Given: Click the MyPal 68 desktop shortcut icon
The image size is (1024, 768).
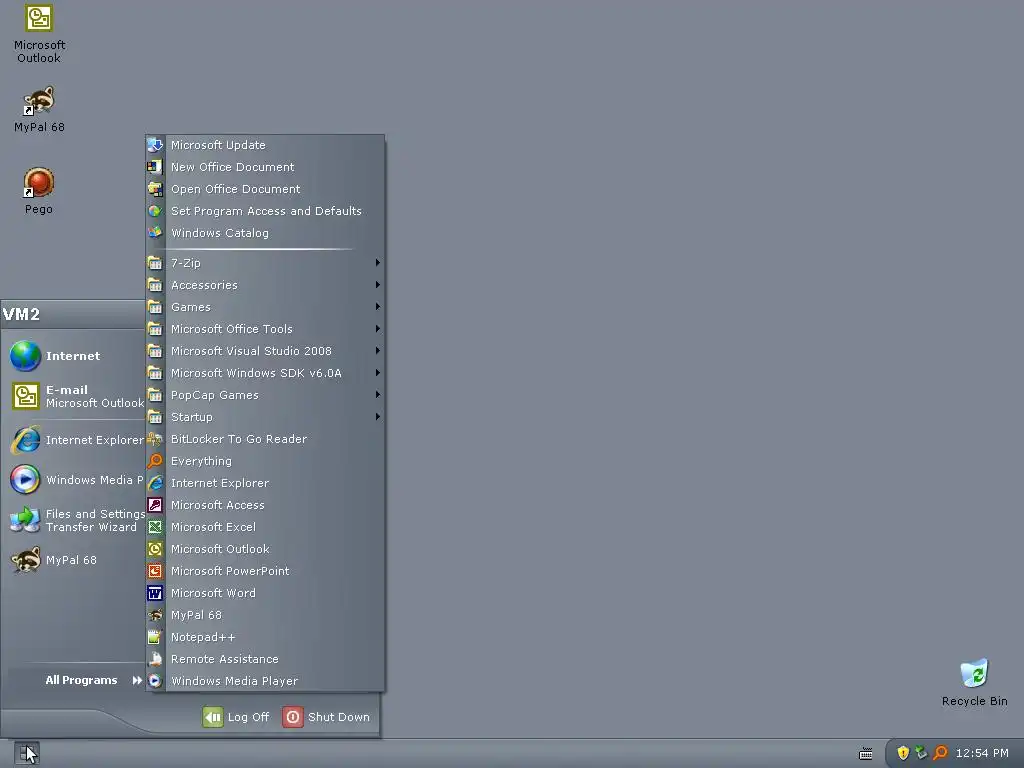Looking at the screenshot, I should pyautogui.click(x=39, y=101).
